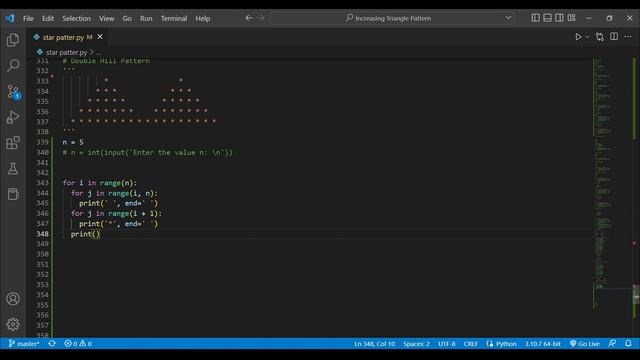Click the Synchronize Changes icon
640x360 pixels.
[52, 344]
